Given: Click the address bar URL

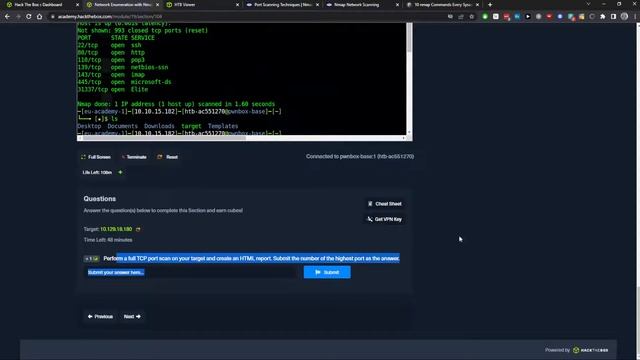Looking at the screenshot, I should point(110,17).
